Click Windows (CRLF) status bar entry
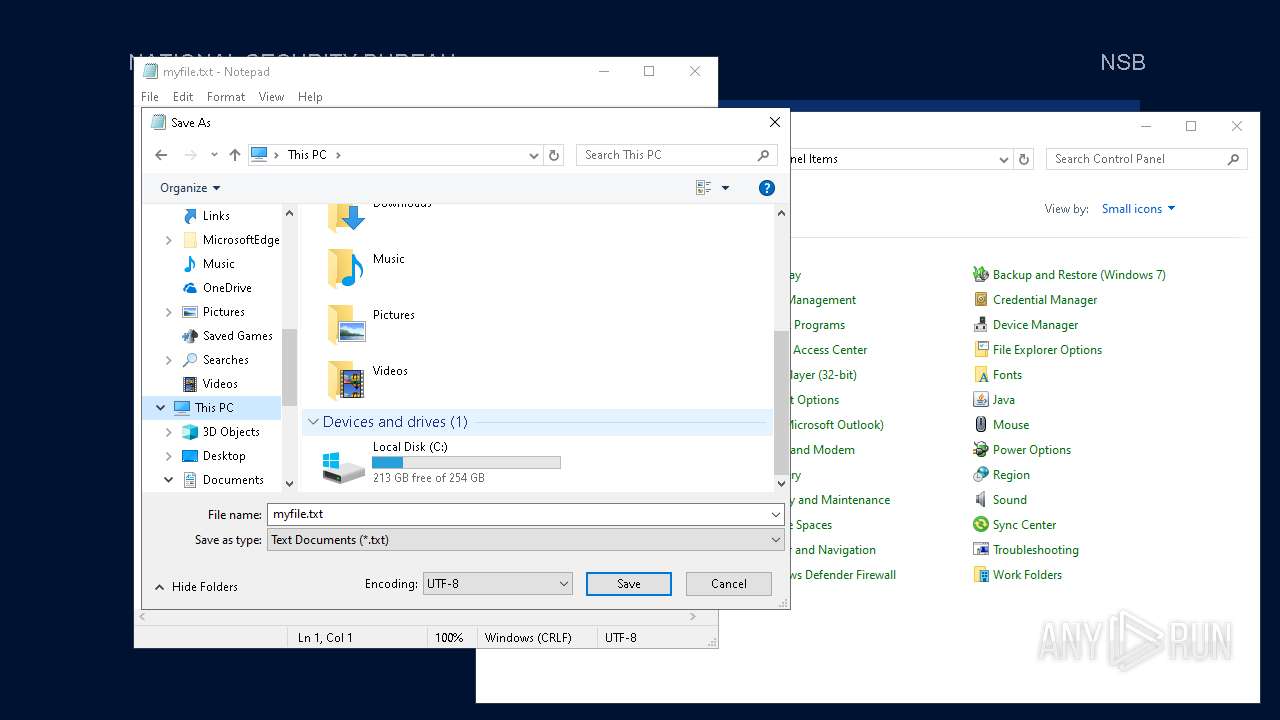Viewport: 1280px width, 720px height. click(526, 638)
